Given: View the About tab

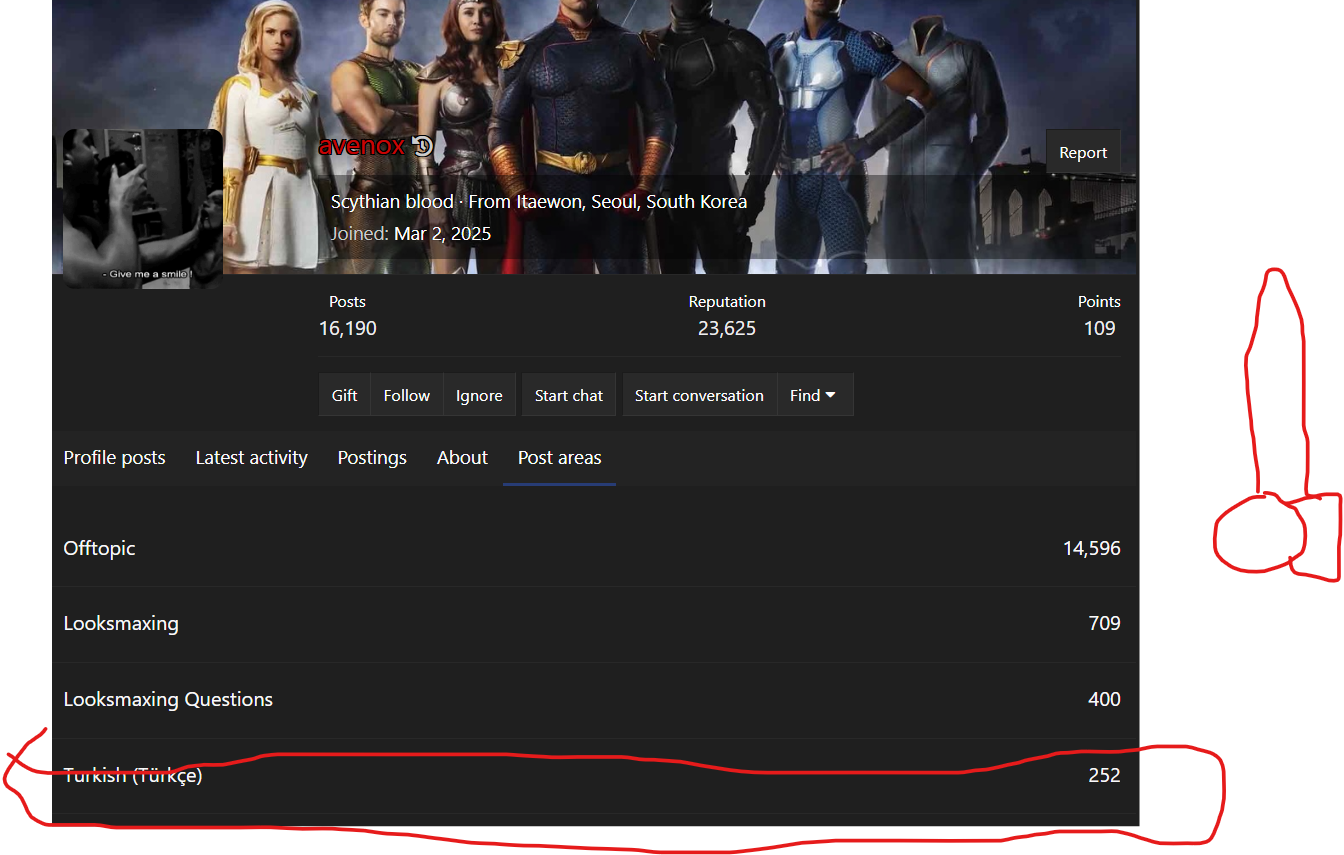Looking at the screenshot, I should 462,458.
